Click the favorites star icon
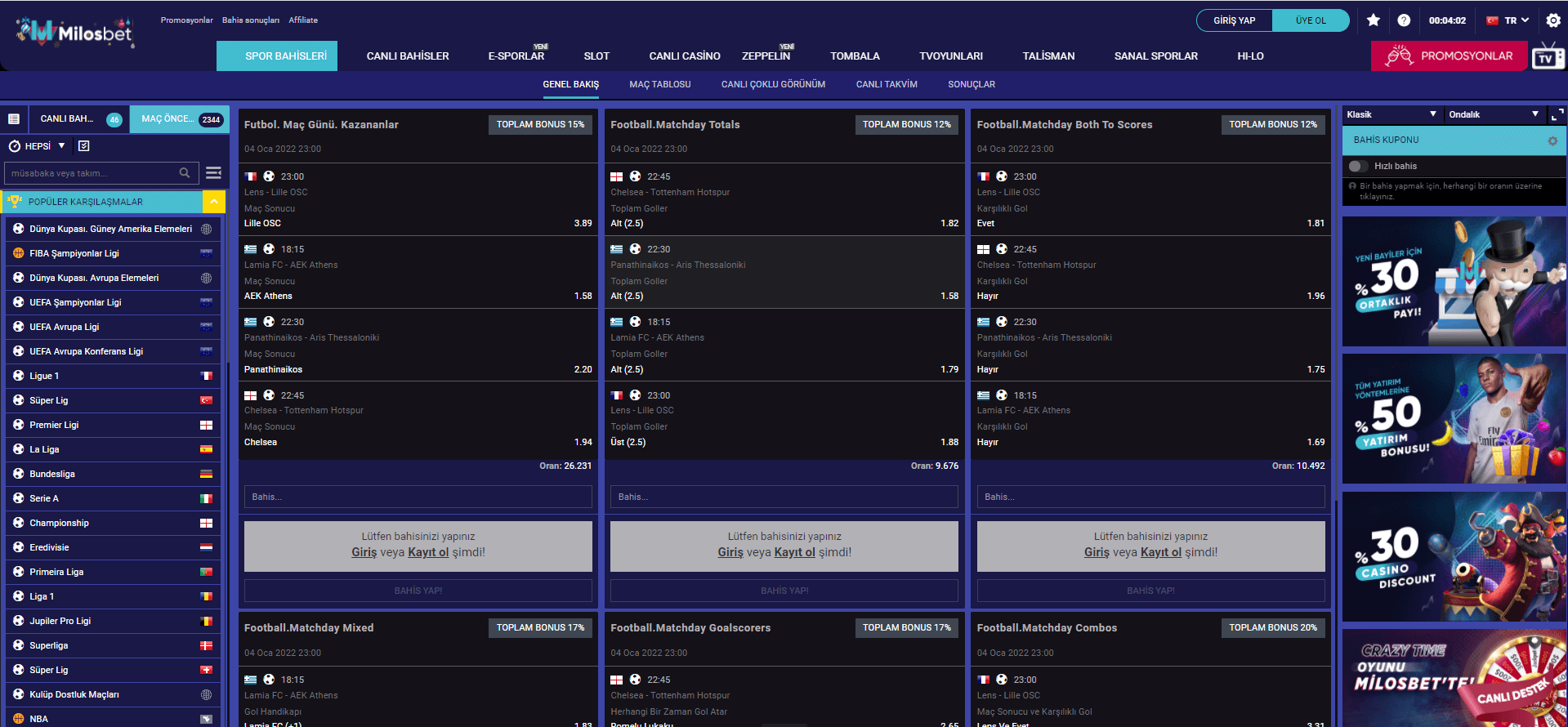The width and height of the screenshot is (1568, 727). (1374, 20)
